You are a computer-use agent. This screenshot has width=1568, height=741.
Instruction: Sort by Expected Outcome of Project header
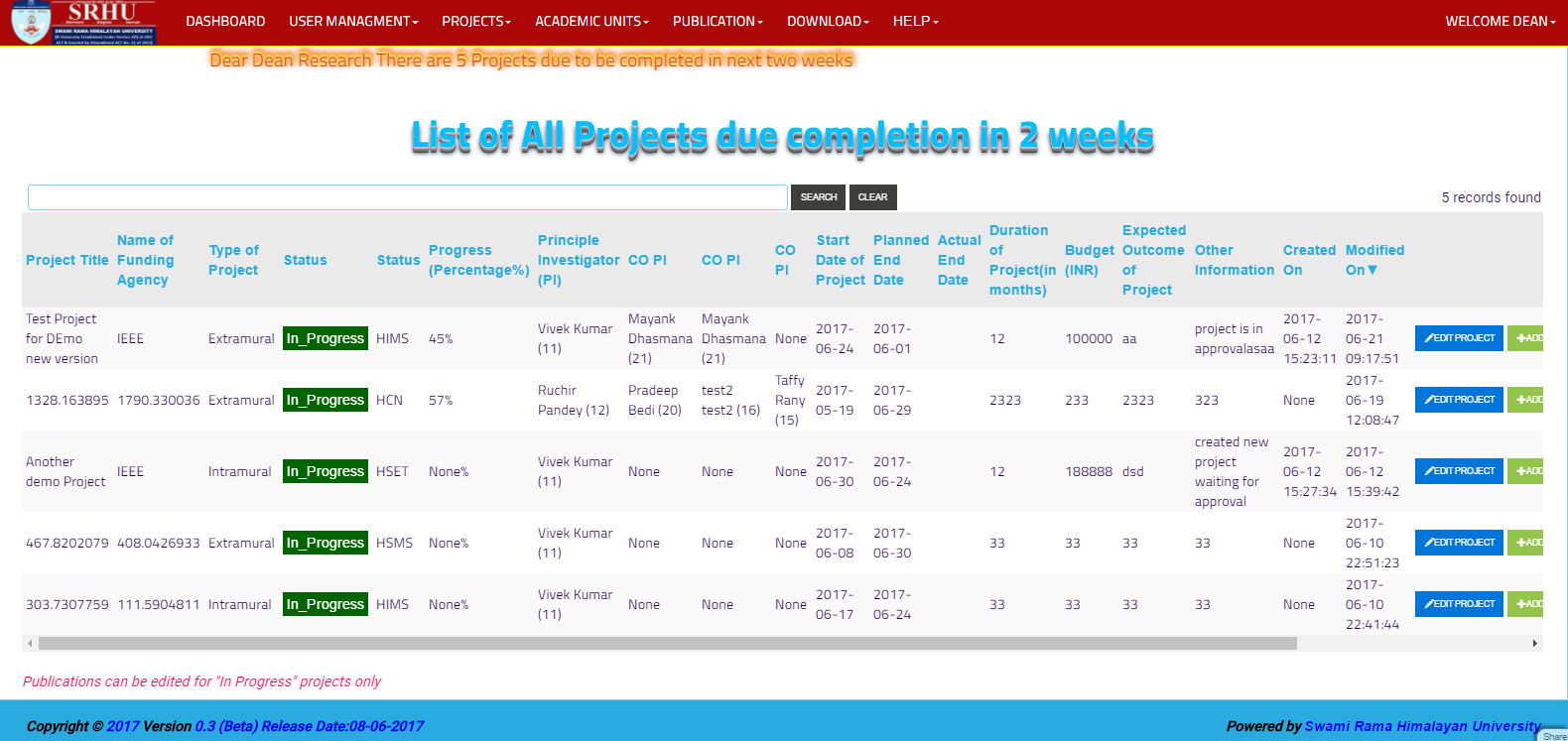(1153, 260)
